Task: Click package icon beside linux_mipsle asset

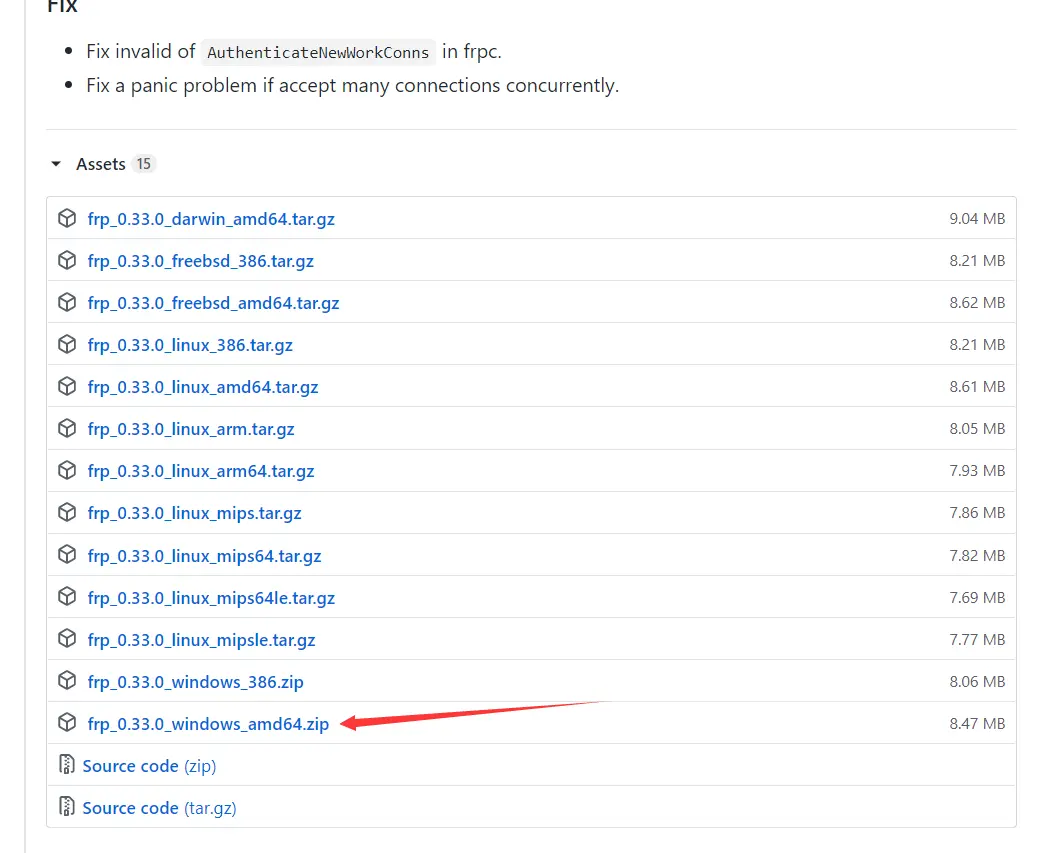Action: pyautogui.click(x=67, y=639)
